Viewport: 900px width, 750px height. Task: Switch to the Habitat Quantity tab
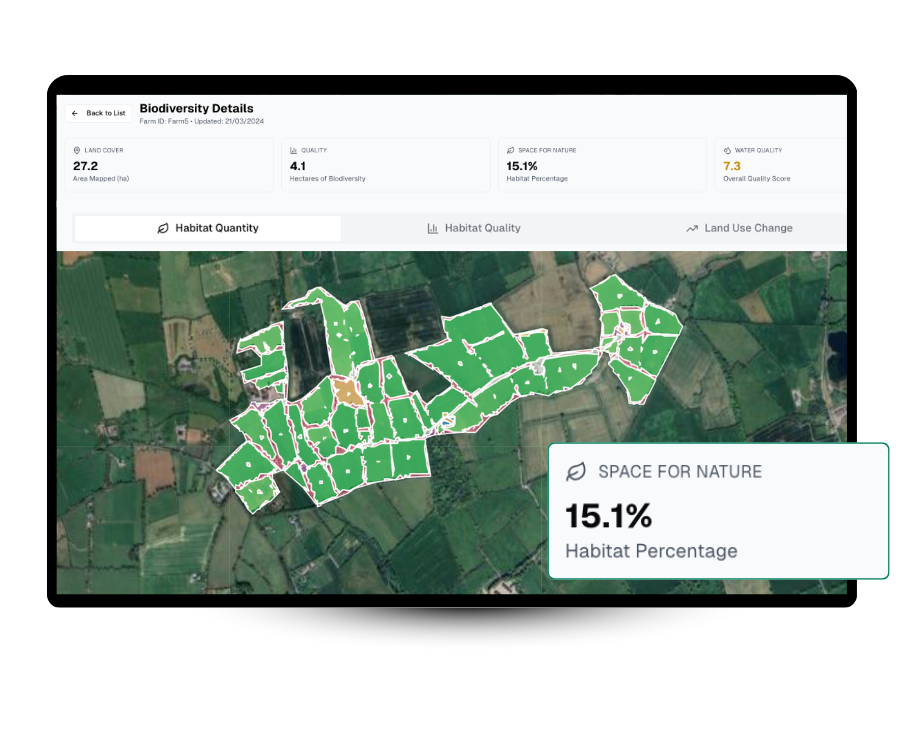(208, 228)
